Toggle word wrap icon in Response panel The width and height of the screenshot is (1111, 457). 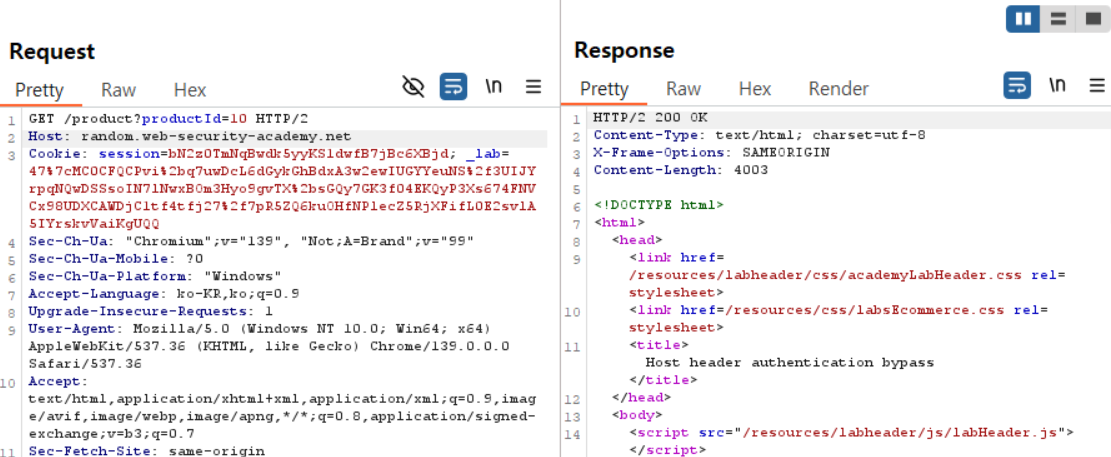[1017, 86]
